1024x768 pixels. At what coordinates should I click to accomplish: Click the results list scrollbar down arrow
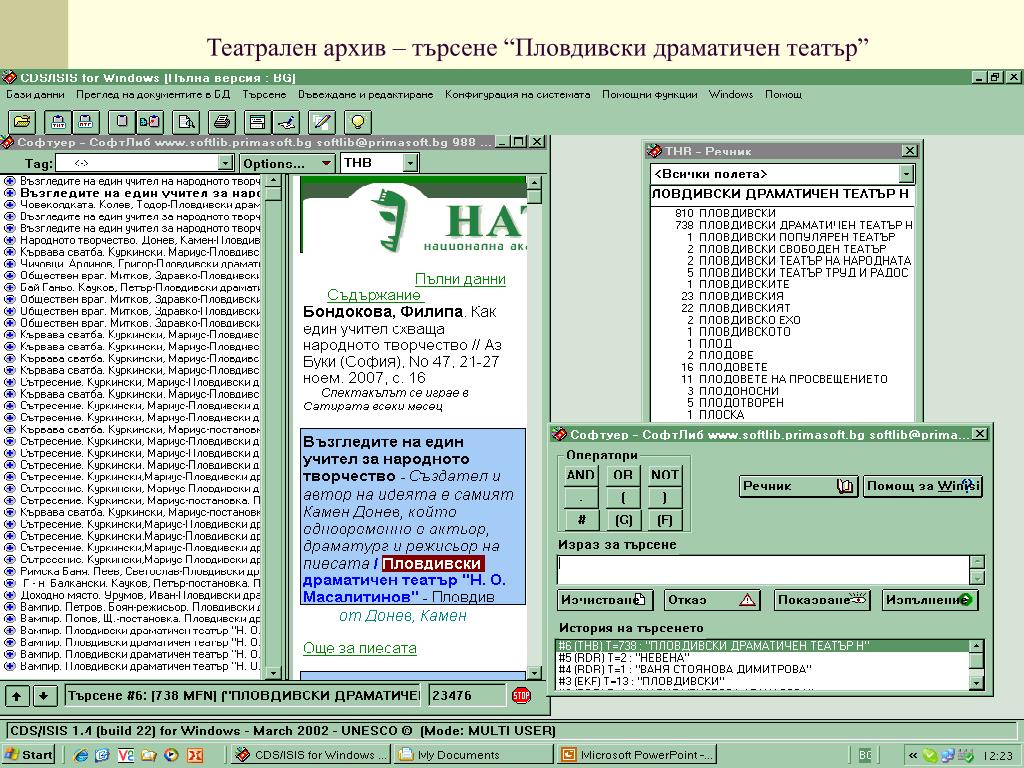274,672
